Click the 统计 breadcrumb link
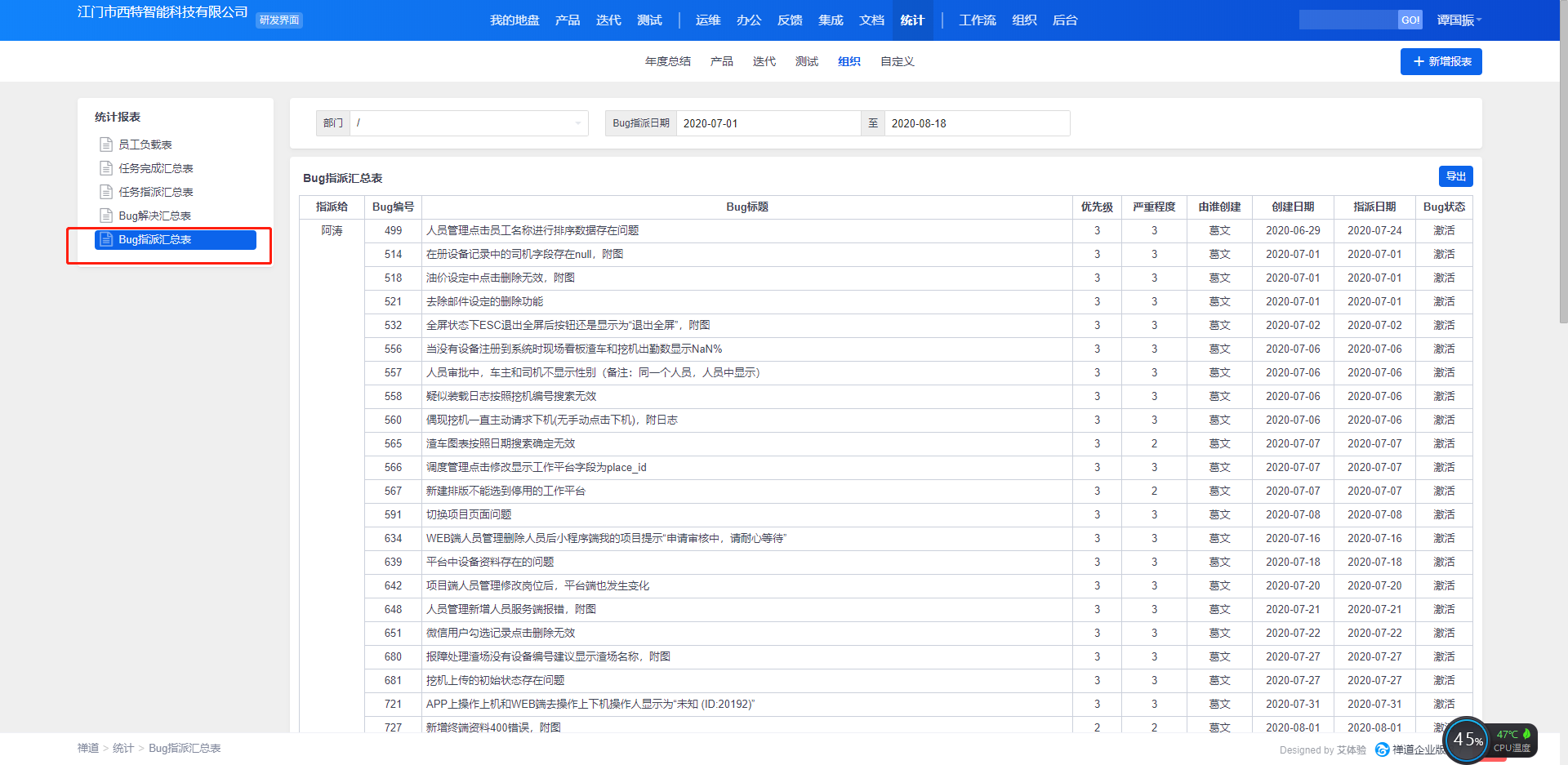The image size is (1568, 765). pos(122,748)
